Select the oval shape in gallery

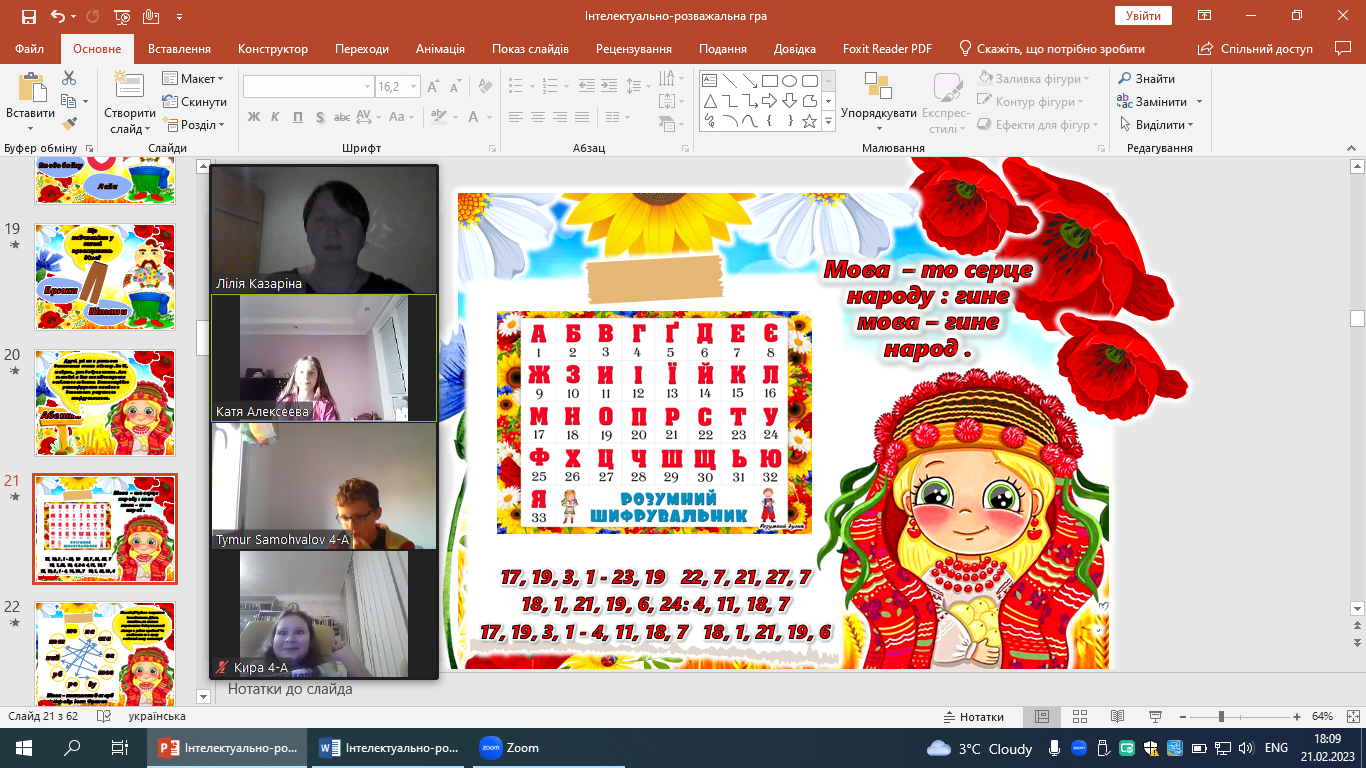[x=790, y=81]
